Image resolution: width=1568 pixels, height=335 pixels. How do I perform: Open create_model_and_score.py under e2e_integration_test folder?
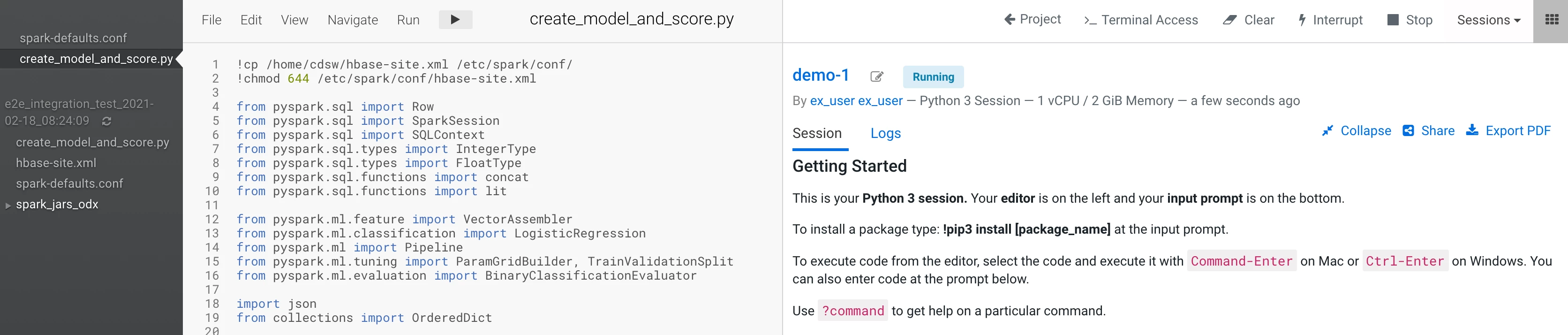[92, 143]
